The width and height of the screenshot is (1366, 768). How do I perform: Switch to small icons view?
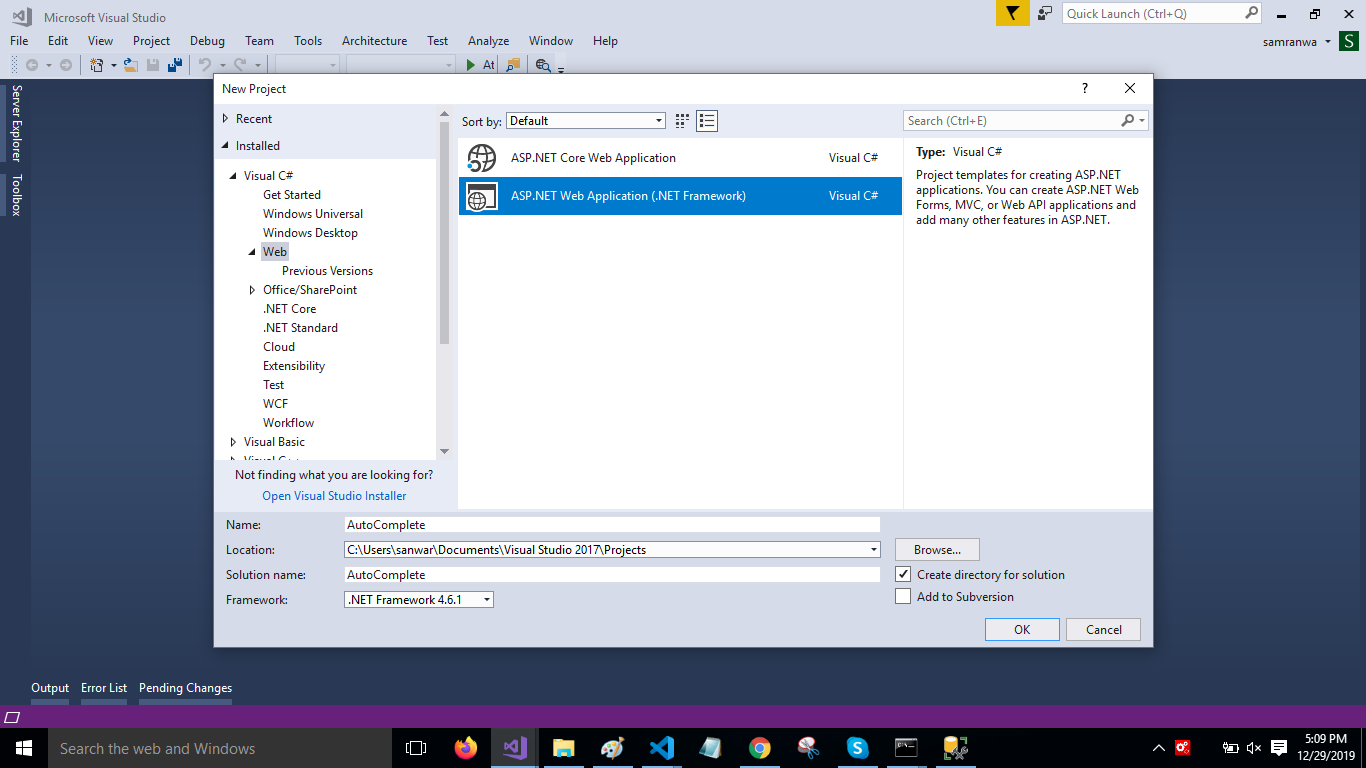pos(682,121)
